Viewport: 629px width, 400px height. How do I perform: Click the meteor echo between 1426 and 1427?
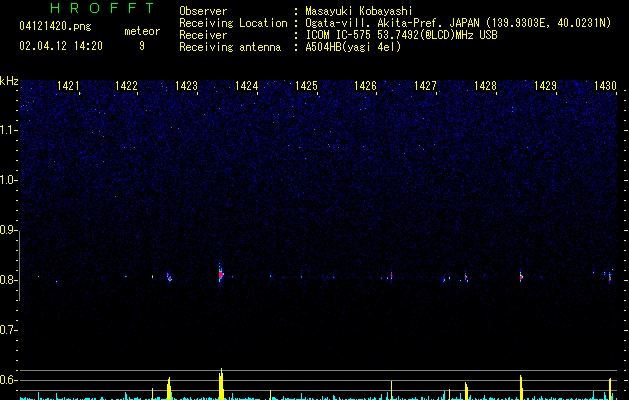(x=391, y=276)
